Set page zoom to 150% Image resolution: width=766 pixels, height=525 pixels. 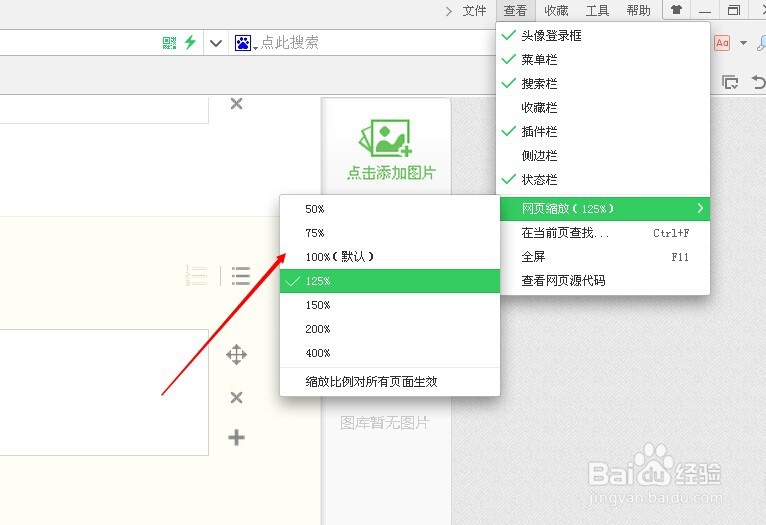[x=390, y=305]
